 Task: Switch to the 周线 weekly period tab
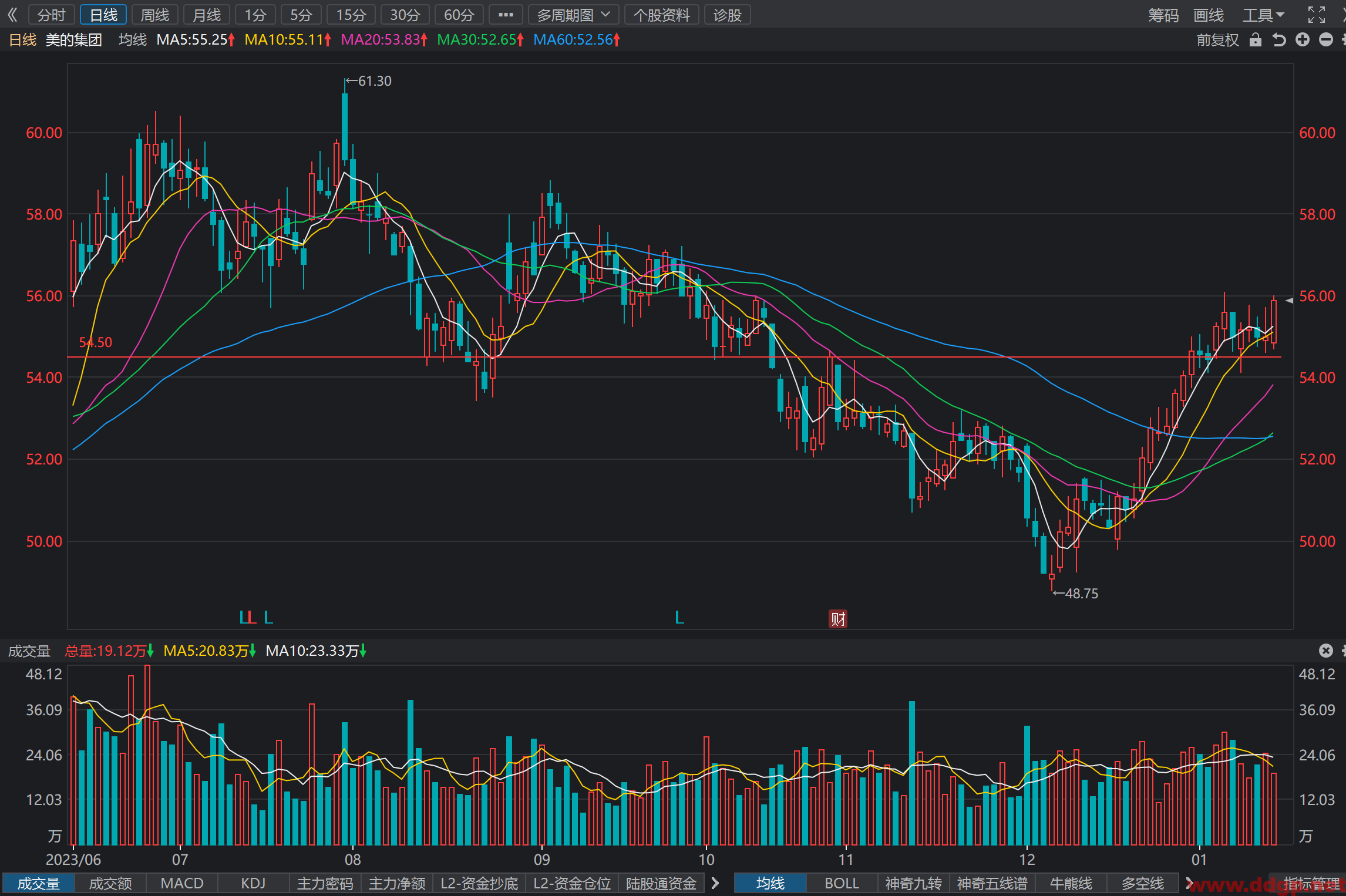[155, 15]
